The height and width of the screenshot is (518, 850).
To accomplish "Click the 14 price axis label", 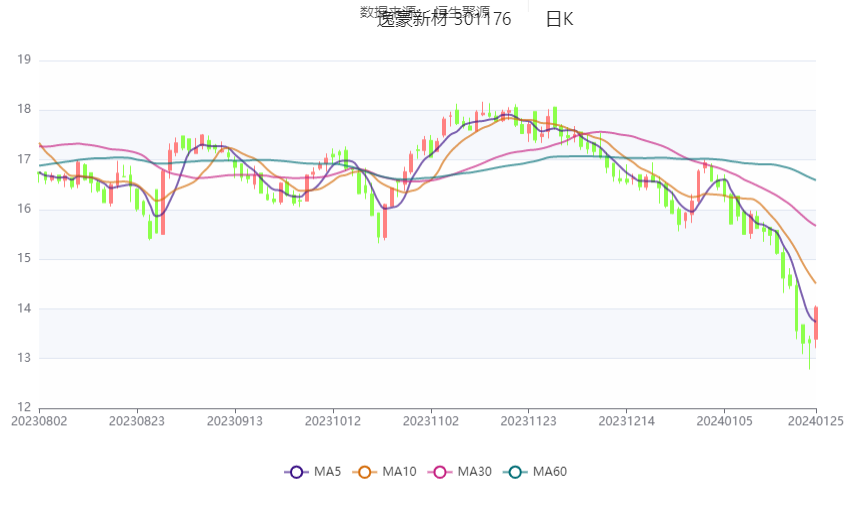I will [24, 308].
